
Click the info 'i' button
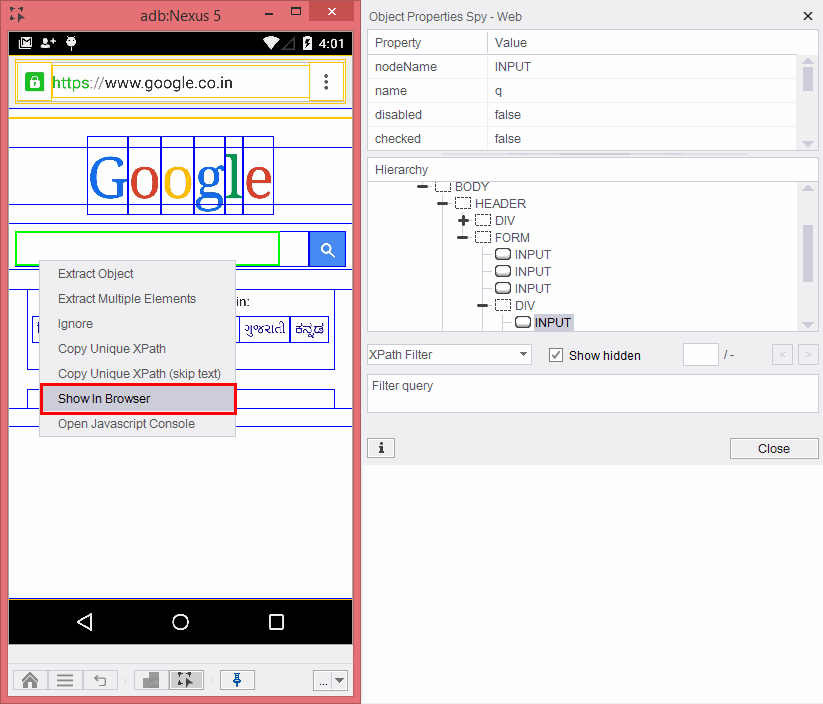[x=381, y=448]
